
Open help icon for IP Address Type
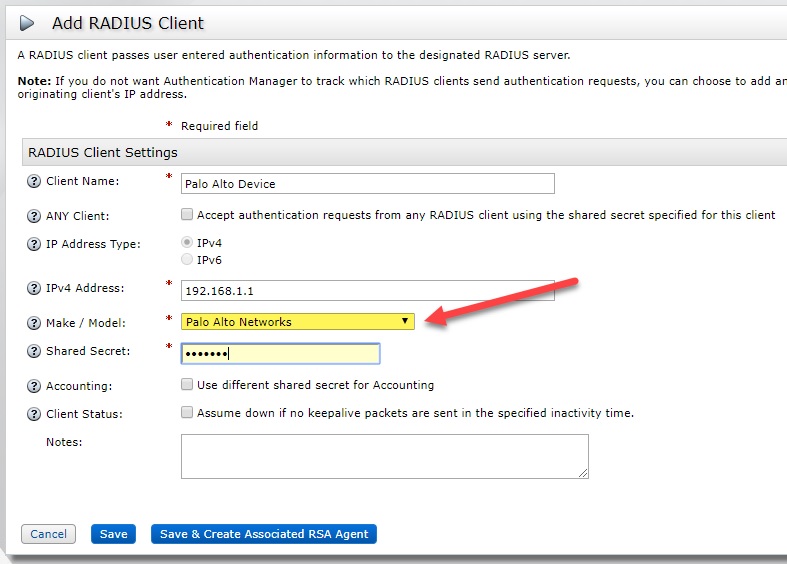[34, 244]
